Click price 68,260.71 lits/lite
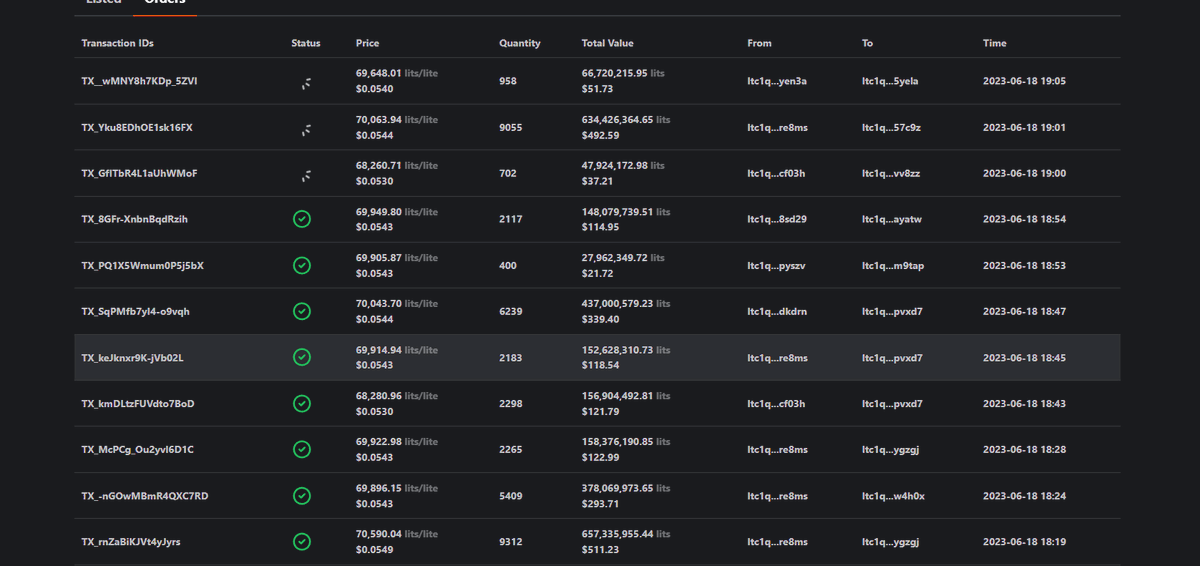Image resolution: width=1200 pixels, height=566 pixels. [396, 165]
